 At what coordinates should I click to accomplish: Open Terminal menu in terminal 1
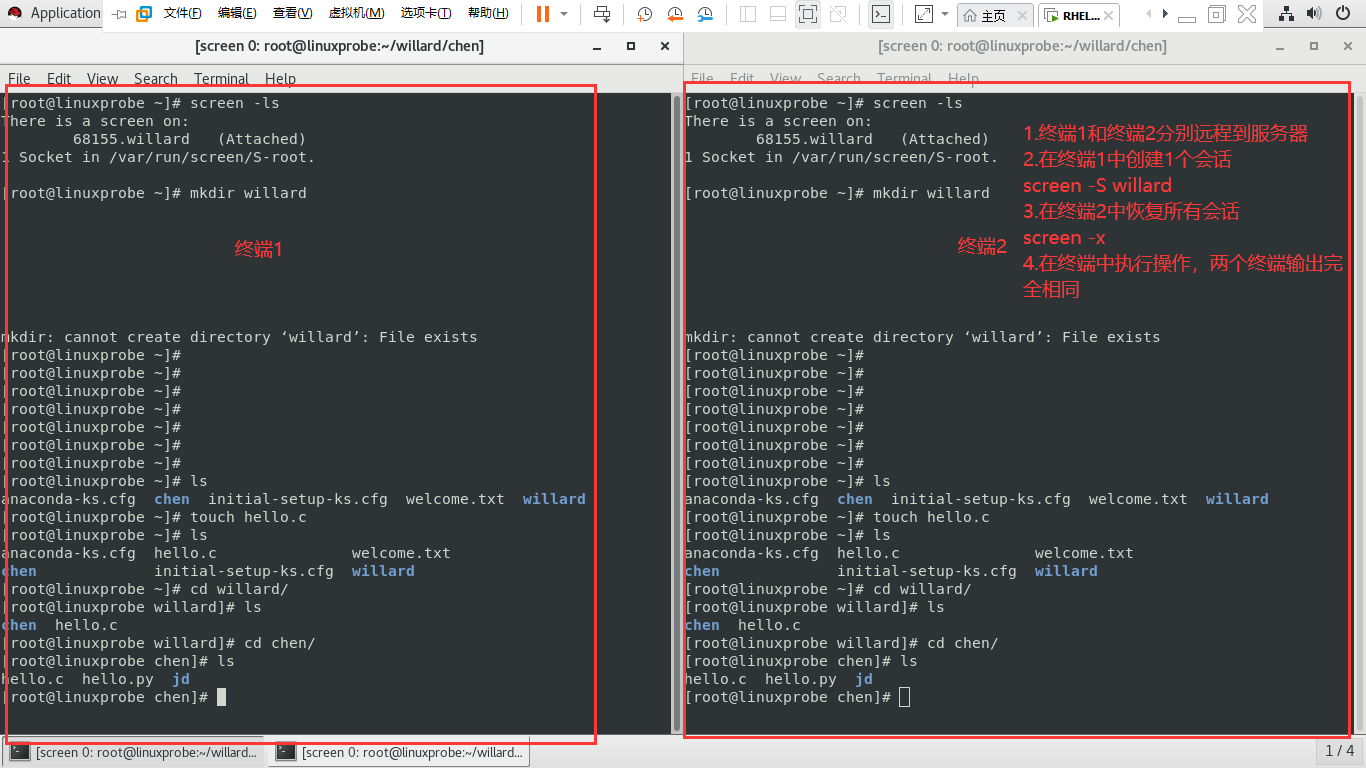221,78
